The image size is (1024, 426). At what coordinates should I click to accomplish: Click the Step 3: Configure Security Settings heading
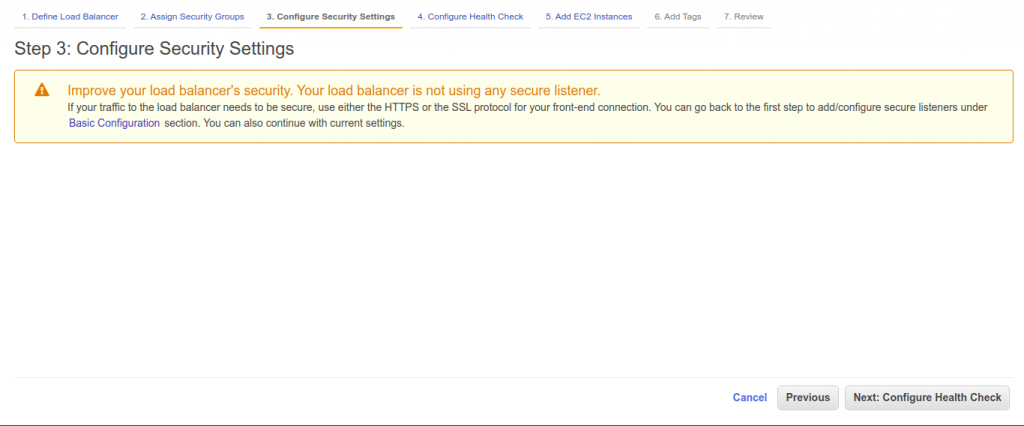tap(154, 49)
